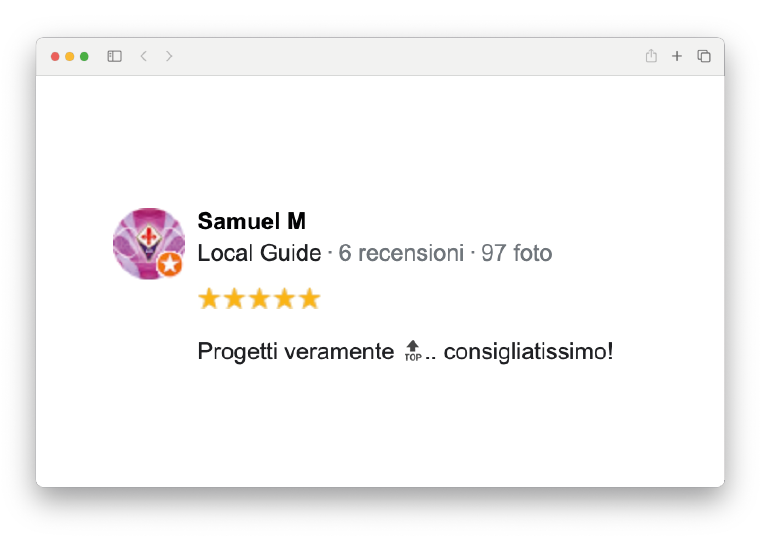Toggle the sidebar panel icon

click(x=114, y=56)
